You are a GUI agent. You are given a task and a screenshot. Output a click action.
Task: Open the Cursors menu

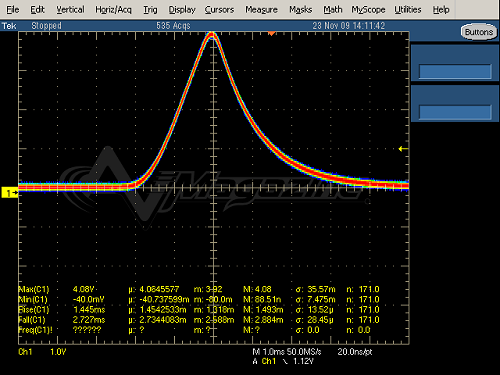(x=219, y=10)
